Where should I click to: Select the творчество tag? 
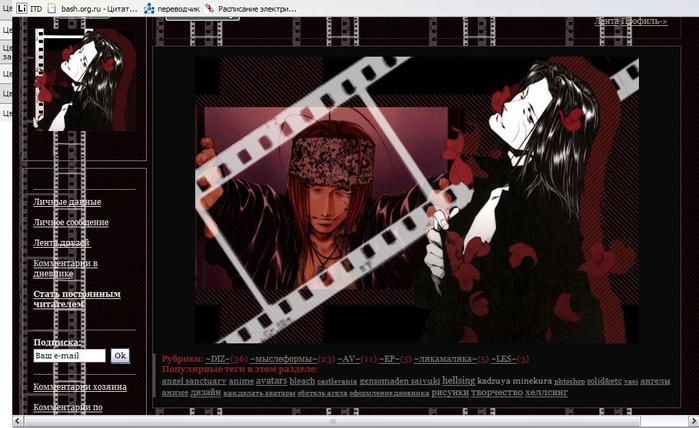point(497,392)
